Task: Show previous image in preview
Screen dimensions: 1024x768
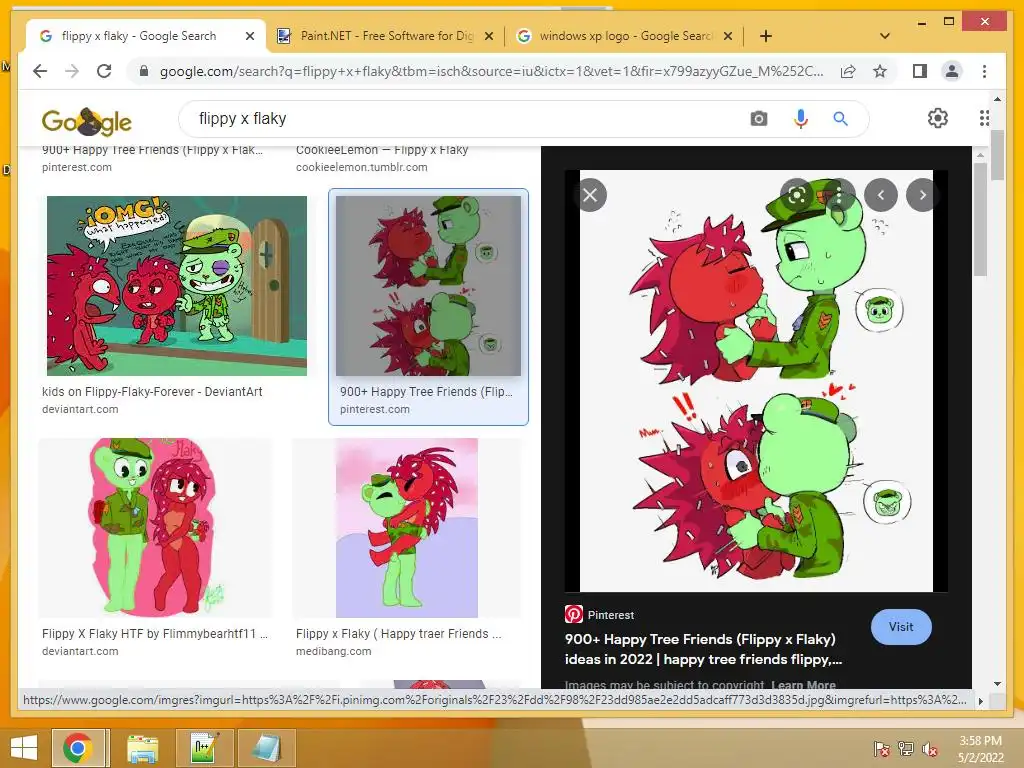Action: (x=881, y=195)
